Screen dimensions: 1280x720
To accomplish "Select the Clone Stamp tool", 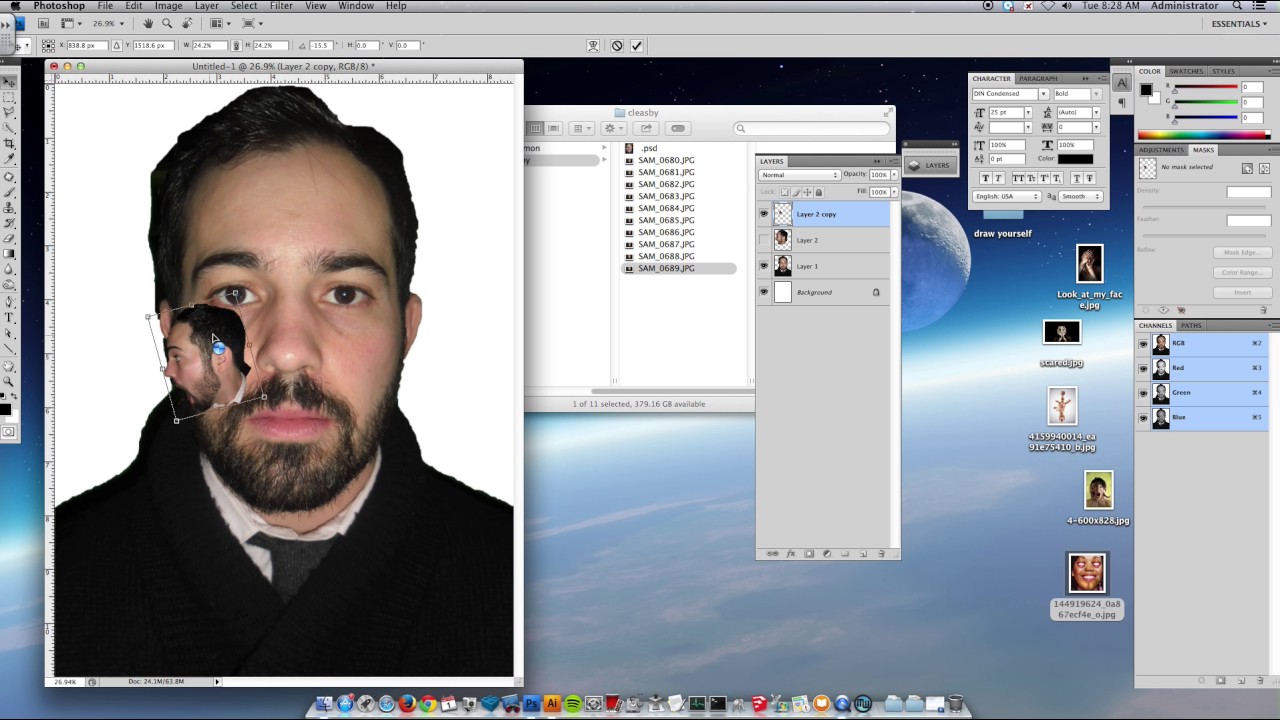I will coord(9,207).
